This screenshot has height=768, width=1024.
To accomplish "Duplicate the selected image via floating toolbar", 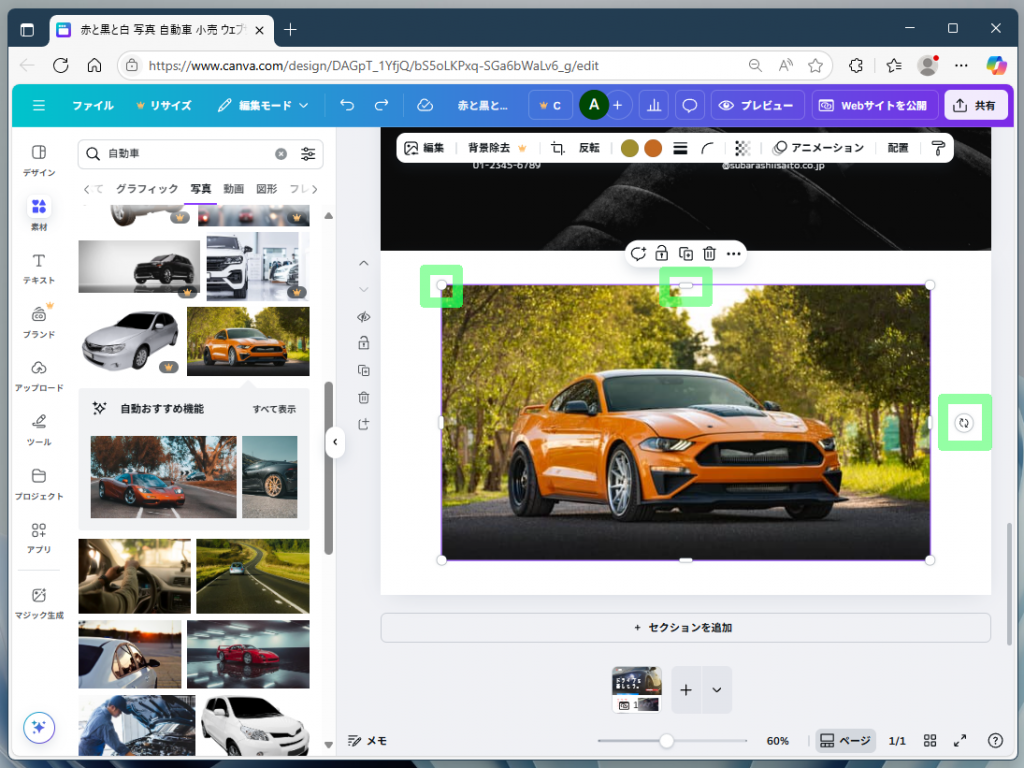I will tap(684, 253).
